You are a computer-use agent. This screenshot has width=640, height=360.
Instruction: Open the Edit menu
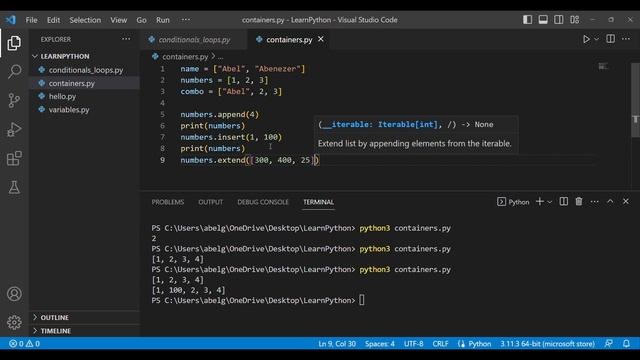pos(53,20)
